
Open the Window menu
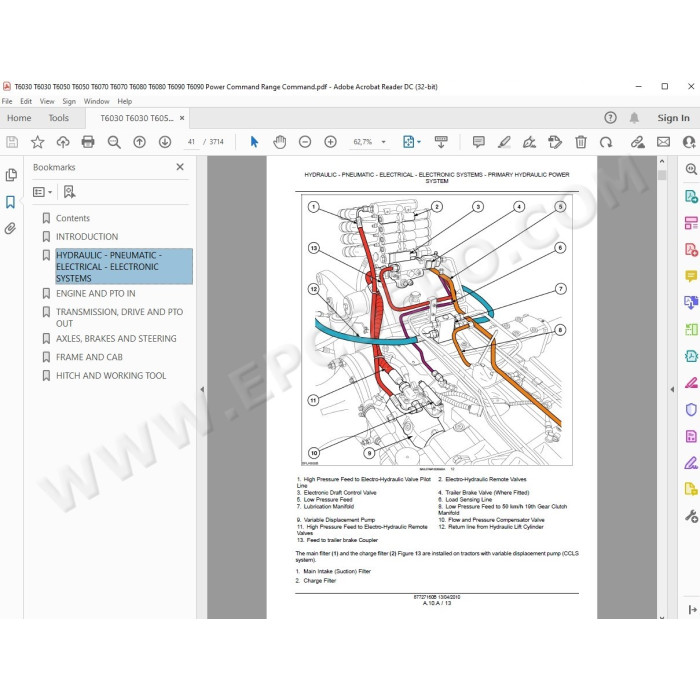(x=96, y=101)
